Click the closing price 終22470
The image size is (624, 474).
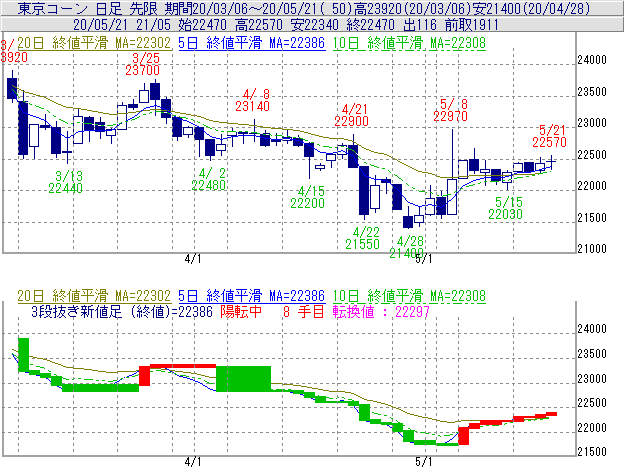click(371, 25)
